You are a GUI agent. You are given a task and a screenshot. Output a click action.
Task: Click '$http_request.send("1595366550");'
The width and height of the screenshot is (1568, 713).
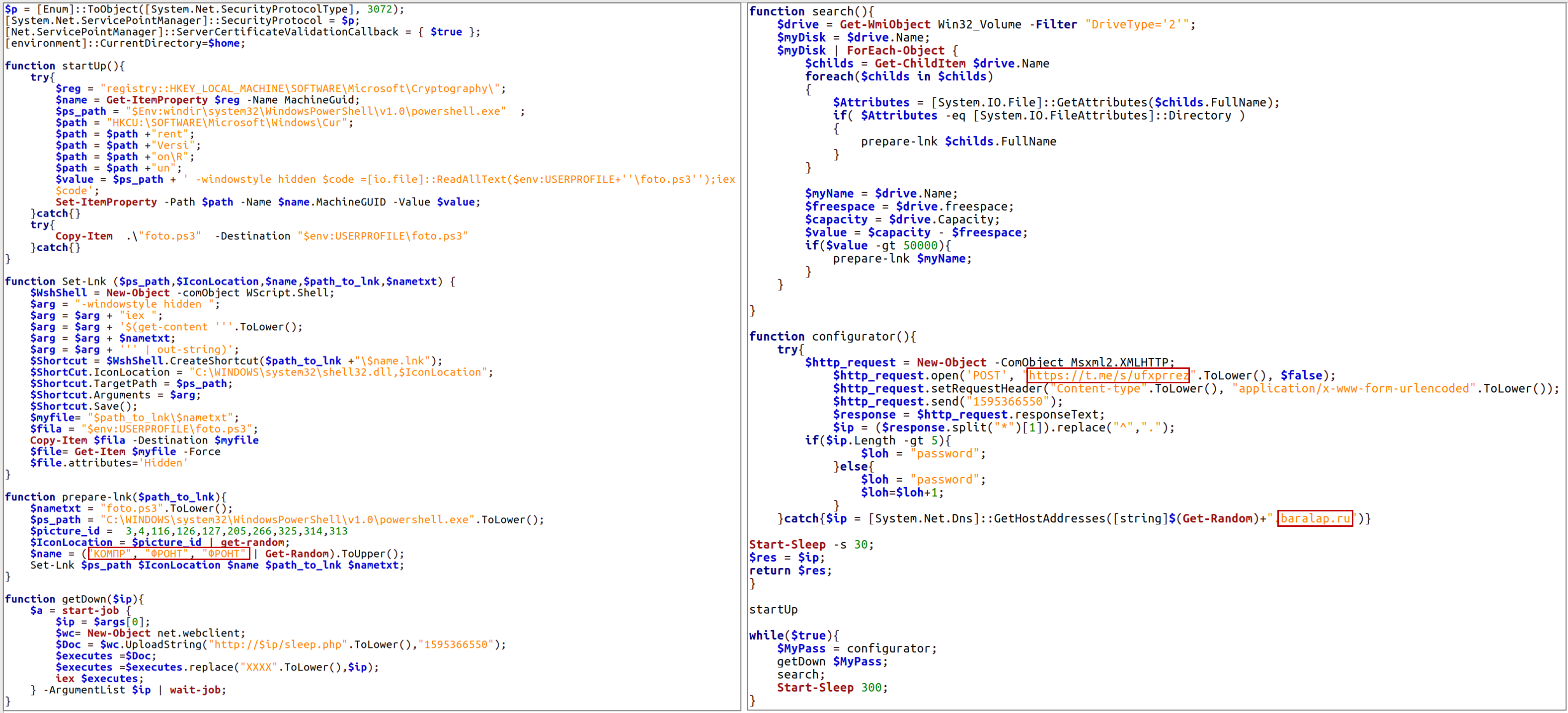[x=948, y=402]
